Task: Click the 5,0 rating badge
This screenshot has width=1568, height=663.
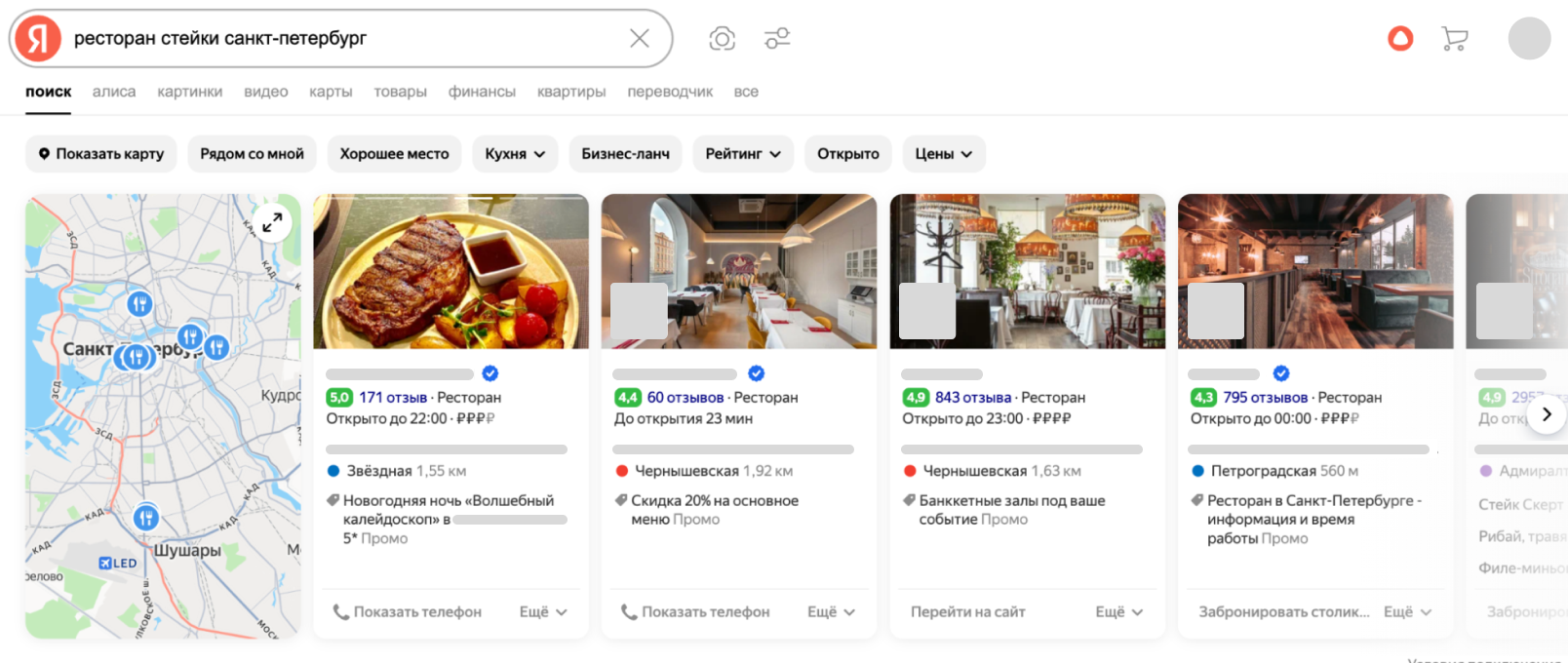Action: pyautogui.click(x=339, y=398)
